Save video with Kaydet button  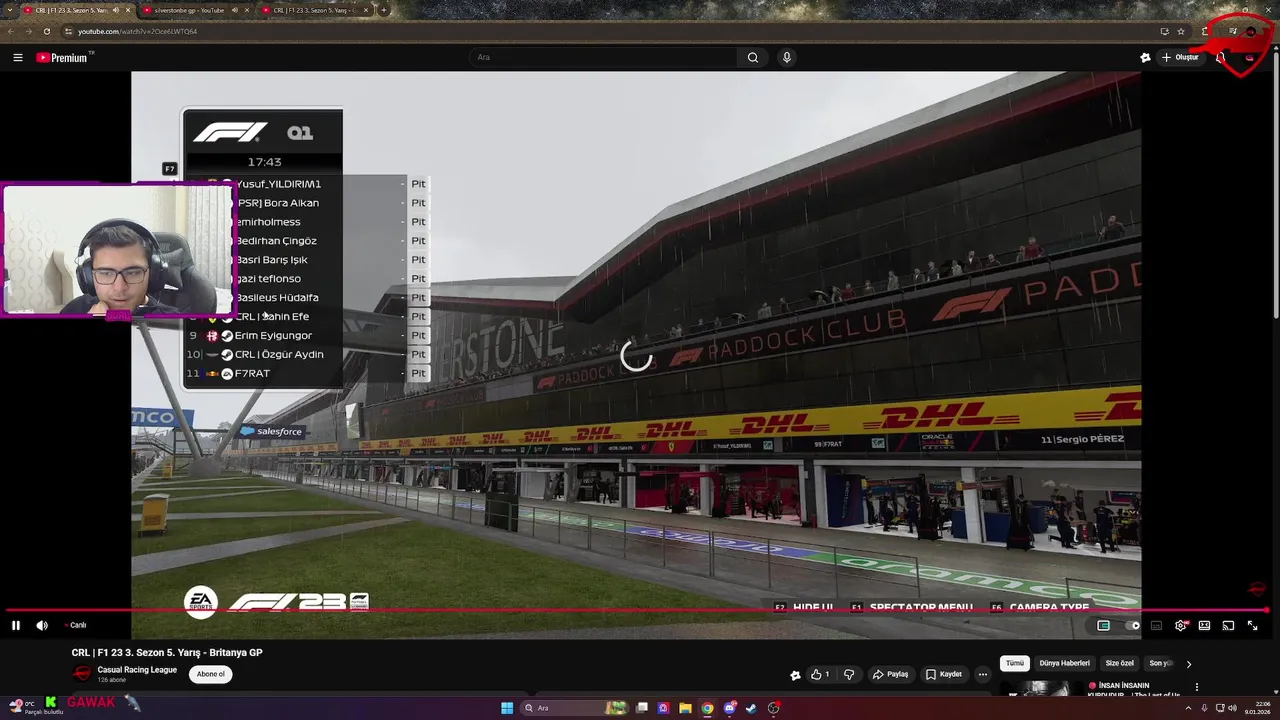[x=944, y=674]
